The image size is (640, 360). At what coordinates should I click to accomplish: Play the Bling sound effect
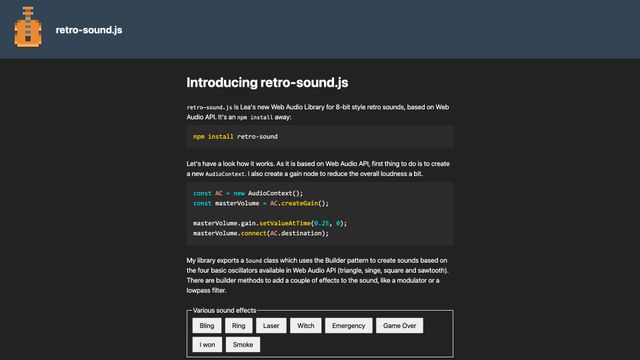coord(207,326)
